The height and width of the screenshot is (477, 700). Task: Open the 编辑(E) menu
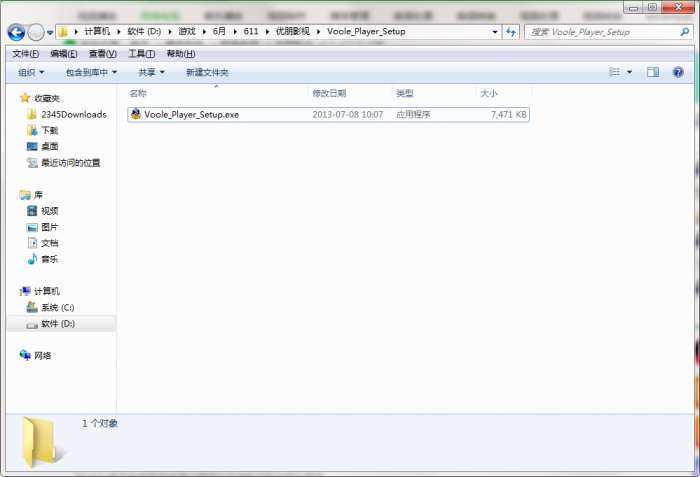tap(64, 54)
